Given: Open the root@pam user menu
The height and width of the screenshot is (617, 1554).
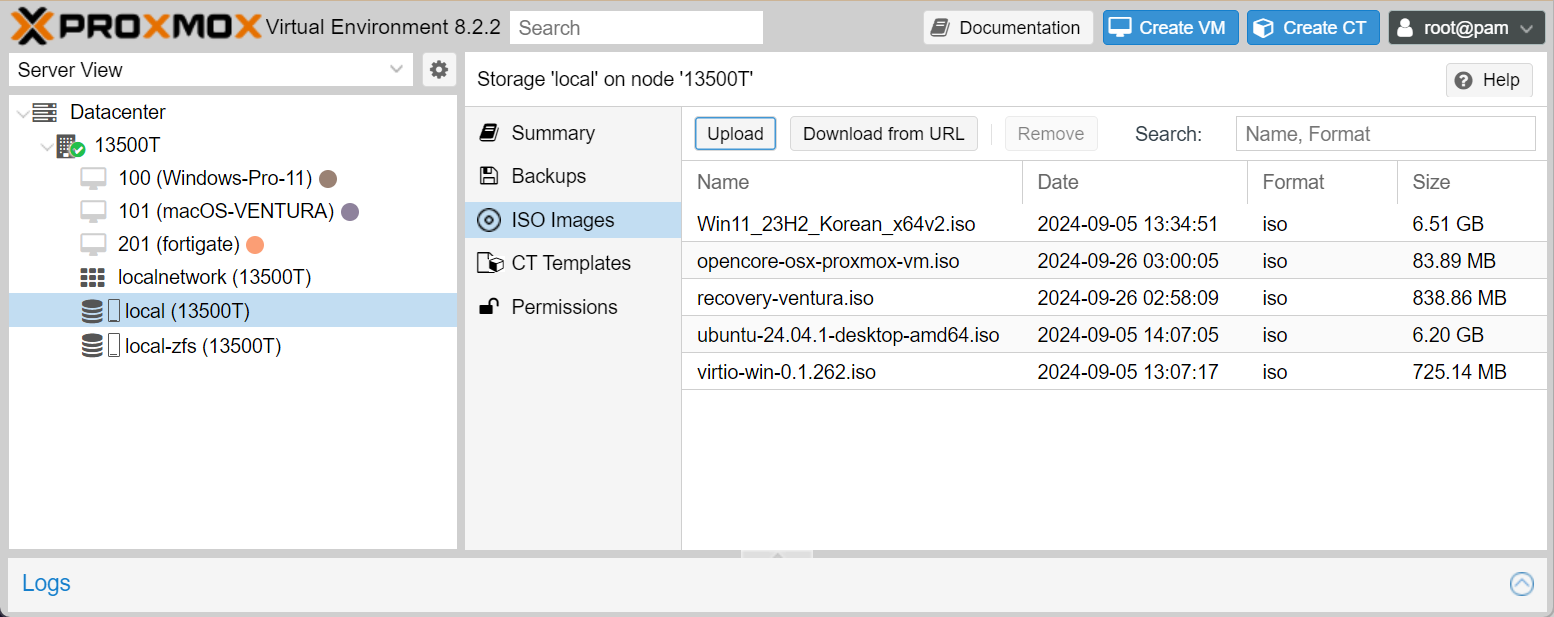Looking at the screenshot, I should pyautogui.click(x=1466, y=28).
